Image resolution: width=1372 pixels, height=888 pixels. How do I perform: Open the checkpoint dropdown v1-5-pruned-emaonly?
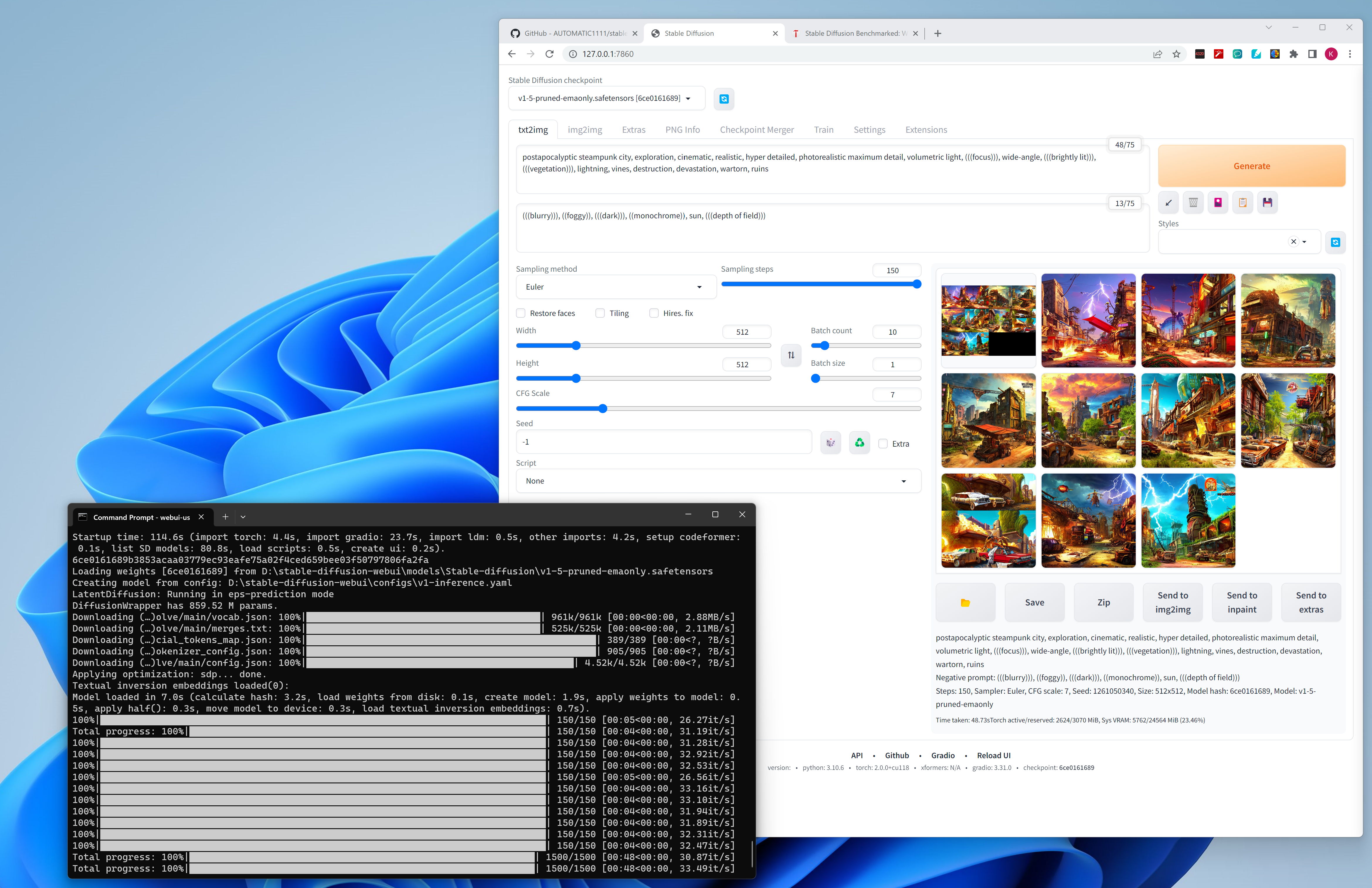click(607, 98)
